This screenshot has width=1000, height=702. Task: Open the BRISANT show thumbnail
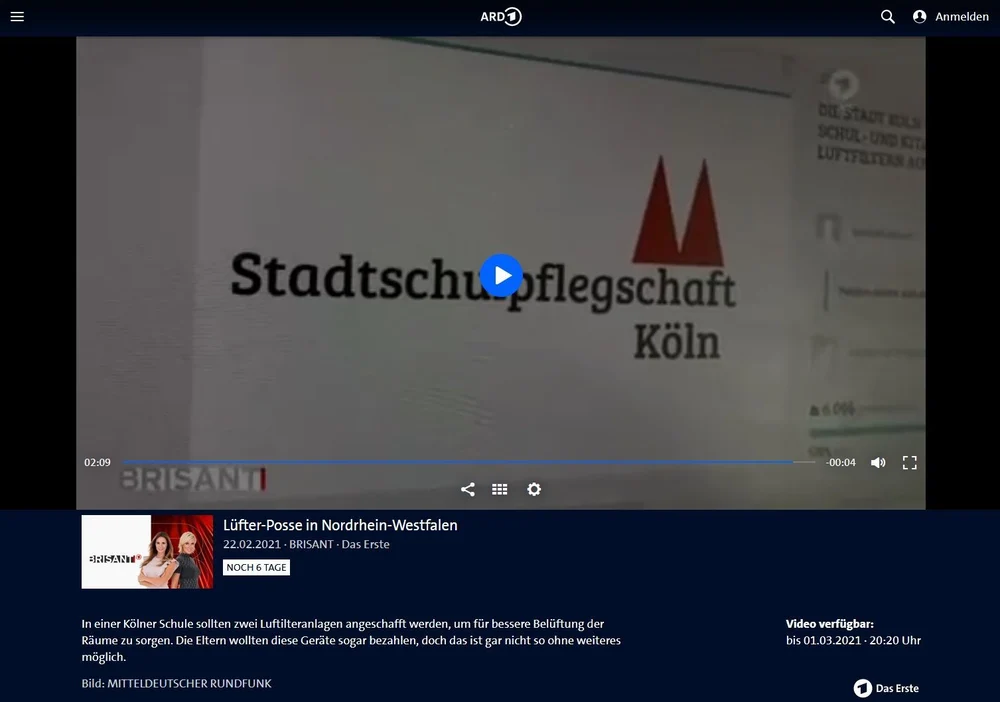[147, 552]
